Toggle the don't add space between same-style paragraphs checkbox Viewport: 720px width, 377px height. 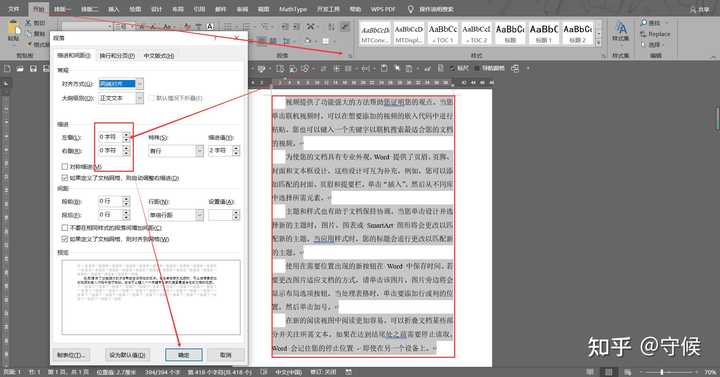[65, 228]
